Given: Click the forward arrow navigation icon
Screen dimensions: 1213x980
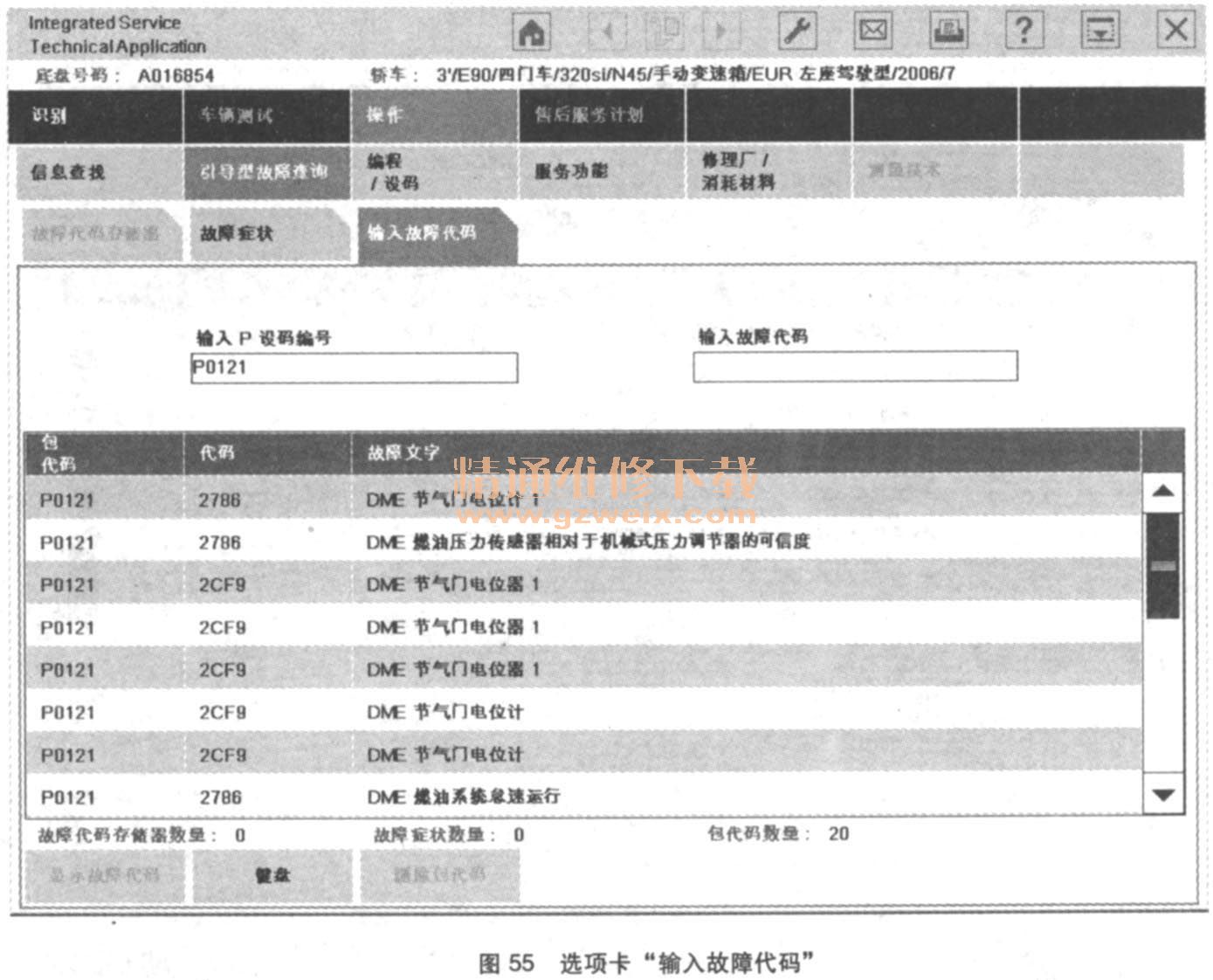Looking at the screenshot, I should click(x=720, y=31).
